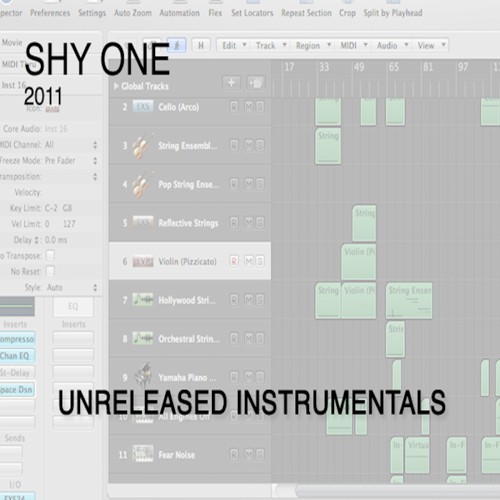Screen dimensions: 500x500
Task: Enable the No Reset checkbox
Action: click(50, 271)
